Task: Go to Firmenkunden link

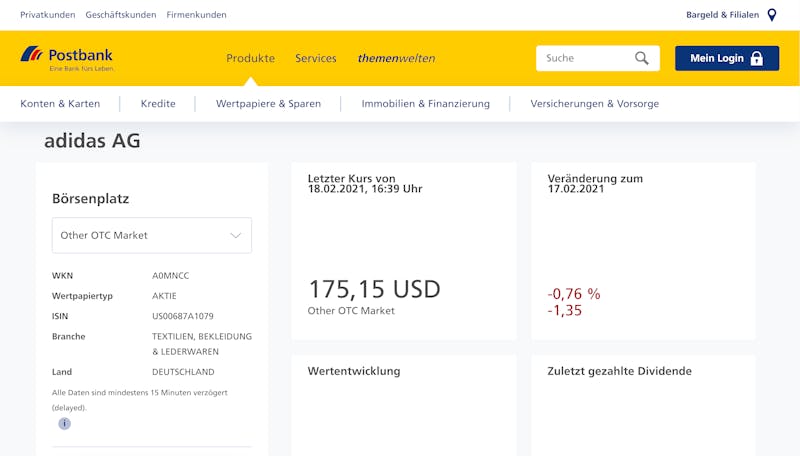Action: [x=196, y=15]
